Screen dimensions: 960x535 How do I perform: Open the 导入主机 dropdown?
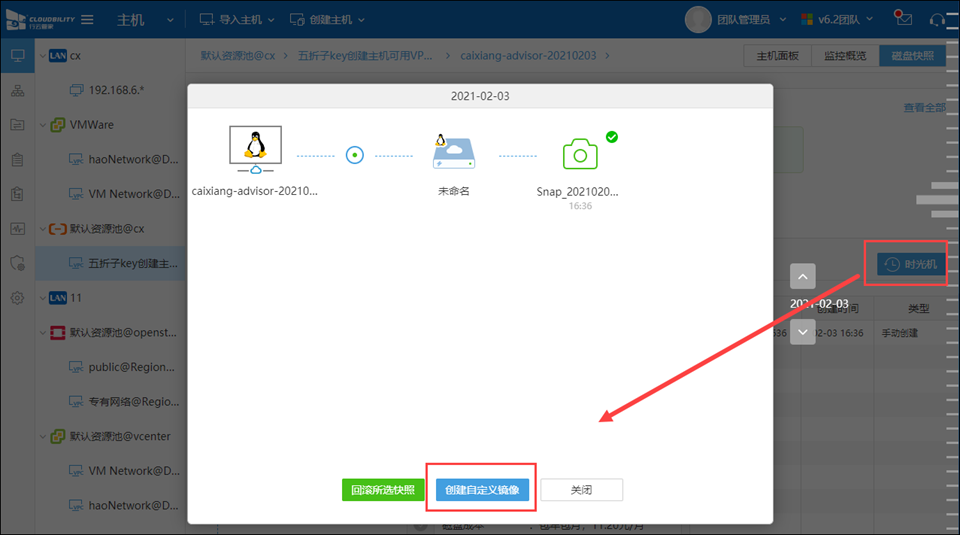coord(237,20)
